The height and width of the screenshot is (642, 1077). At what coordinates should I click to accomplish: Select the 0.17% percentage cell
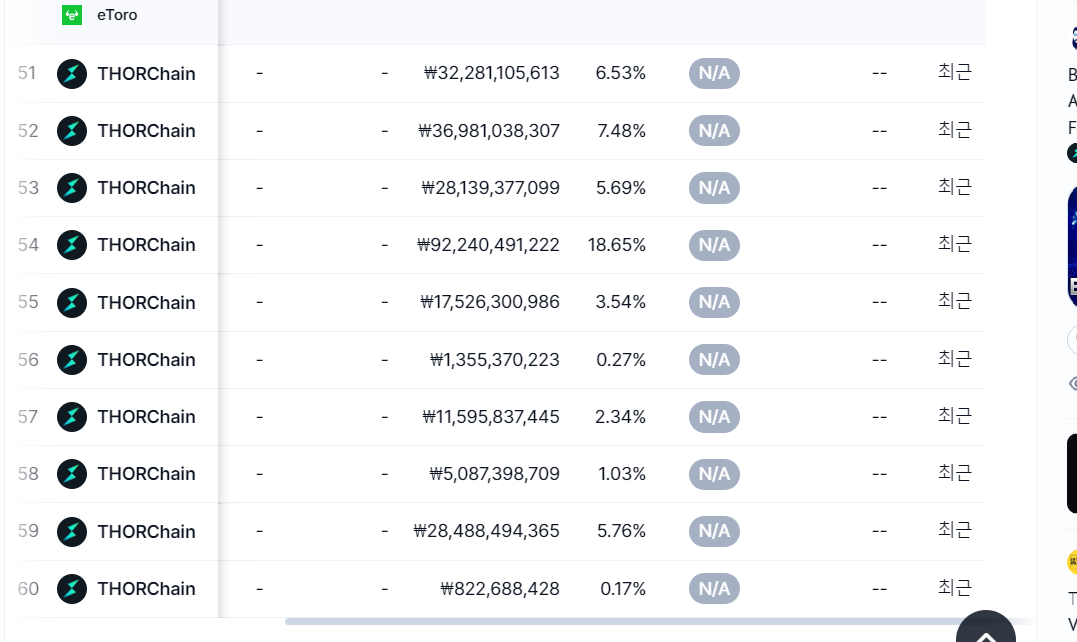pyautogui.click(x=623, y=588)
